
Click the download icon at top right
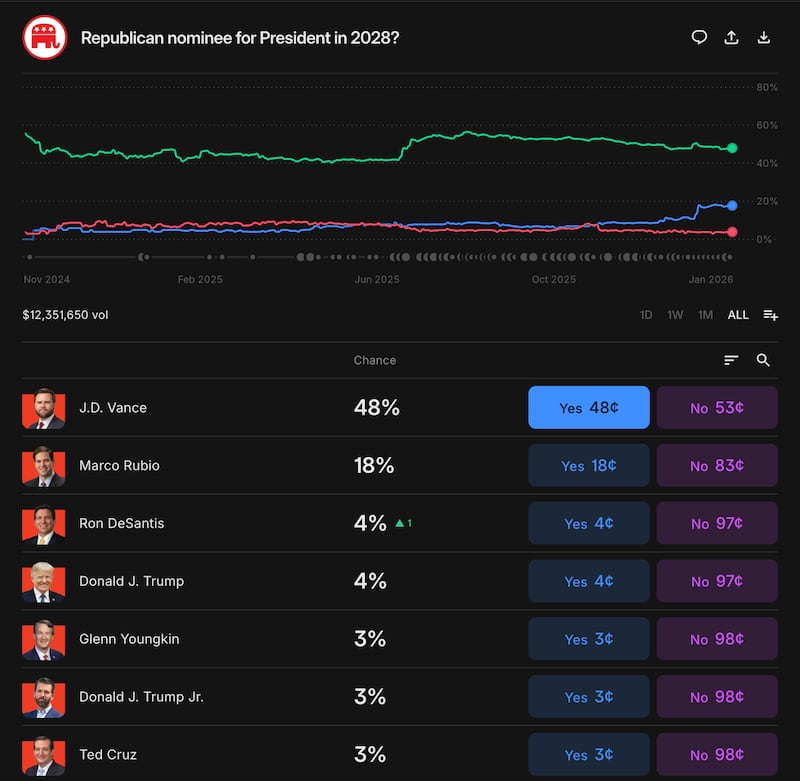pos(763,37)
